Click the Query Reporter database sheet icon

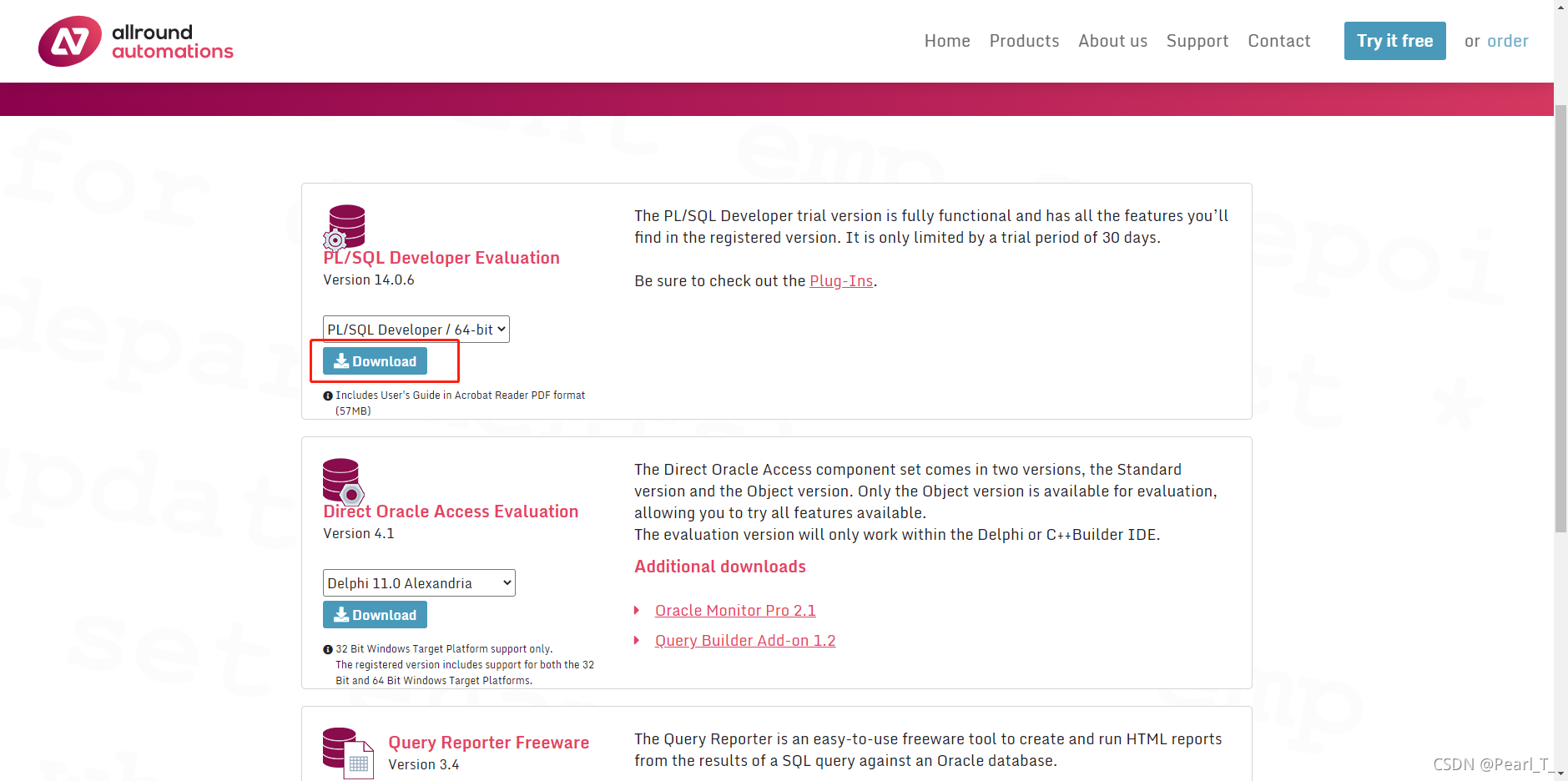click(348, 752)
